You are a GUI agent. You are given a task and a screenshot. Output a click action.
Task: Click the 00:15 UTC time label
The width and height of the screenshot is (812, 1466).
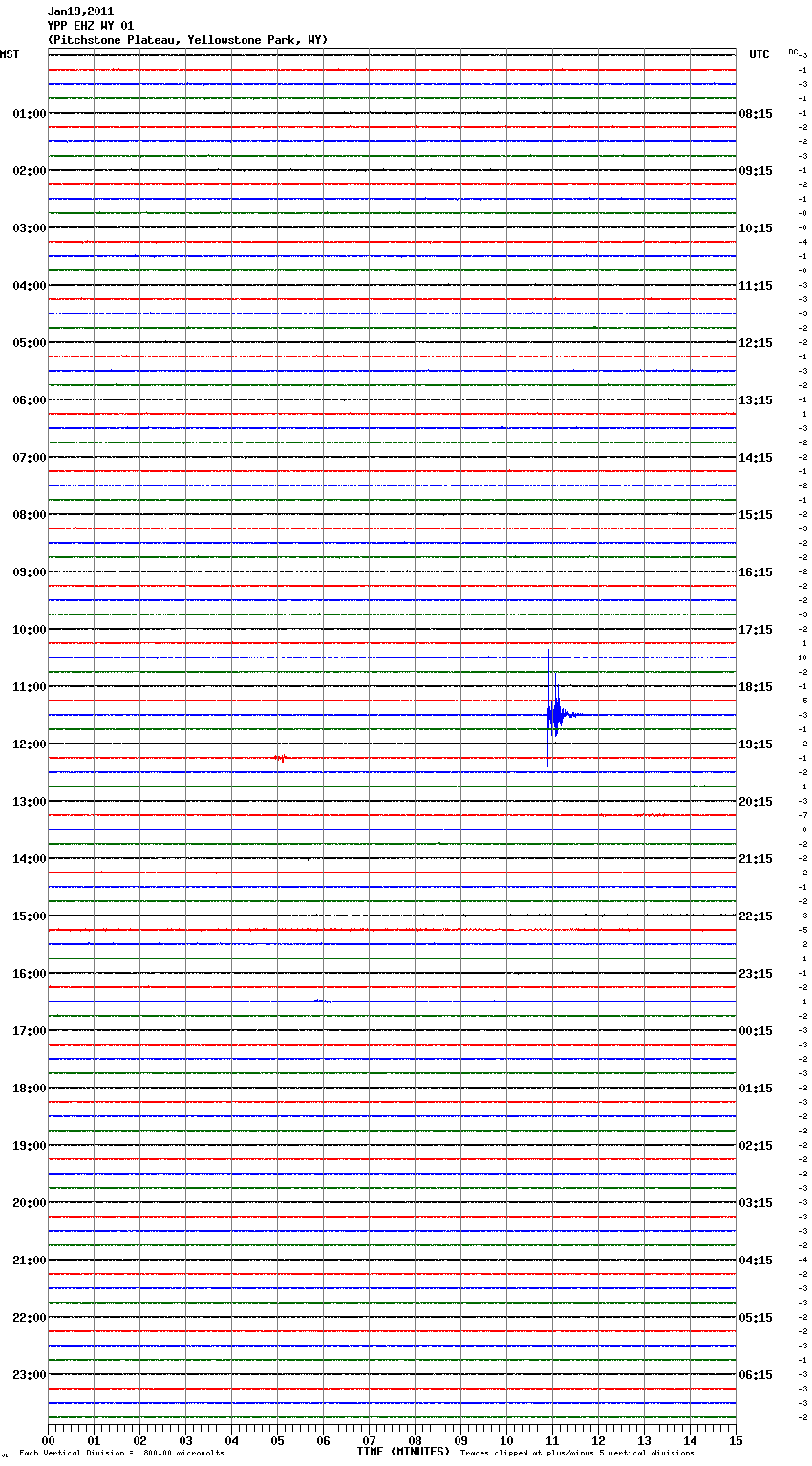point(756,1031)
